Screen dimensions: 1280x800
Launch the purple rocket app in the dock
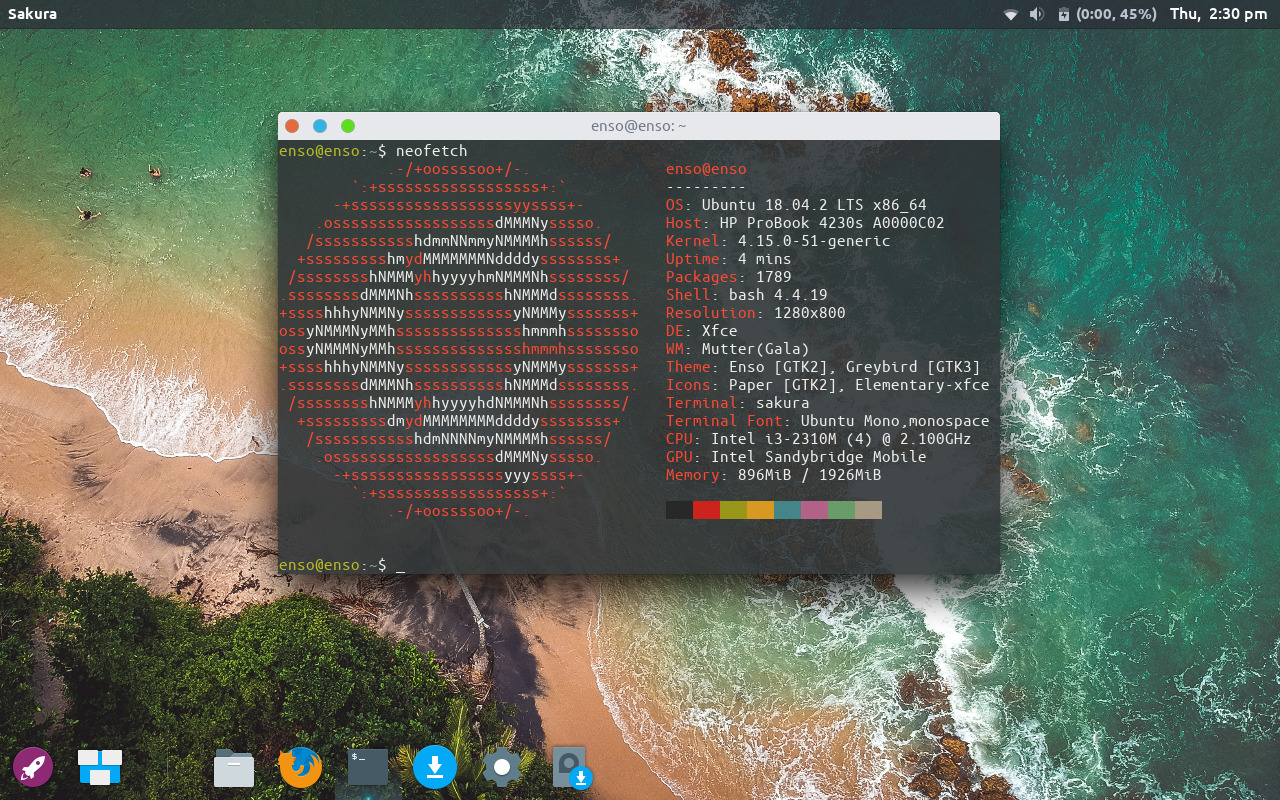point(33,766)
